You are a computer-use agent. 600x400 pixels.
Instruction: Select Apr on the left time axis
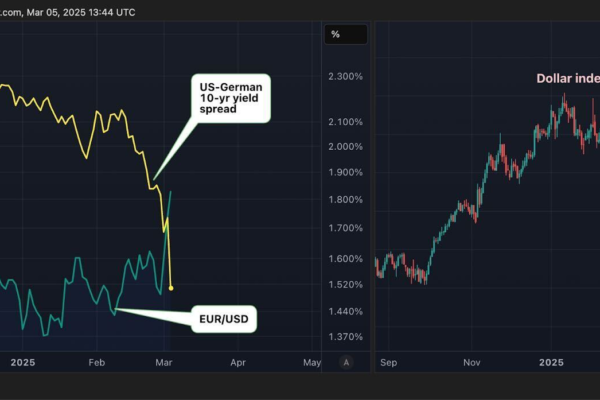pos(238,362)
